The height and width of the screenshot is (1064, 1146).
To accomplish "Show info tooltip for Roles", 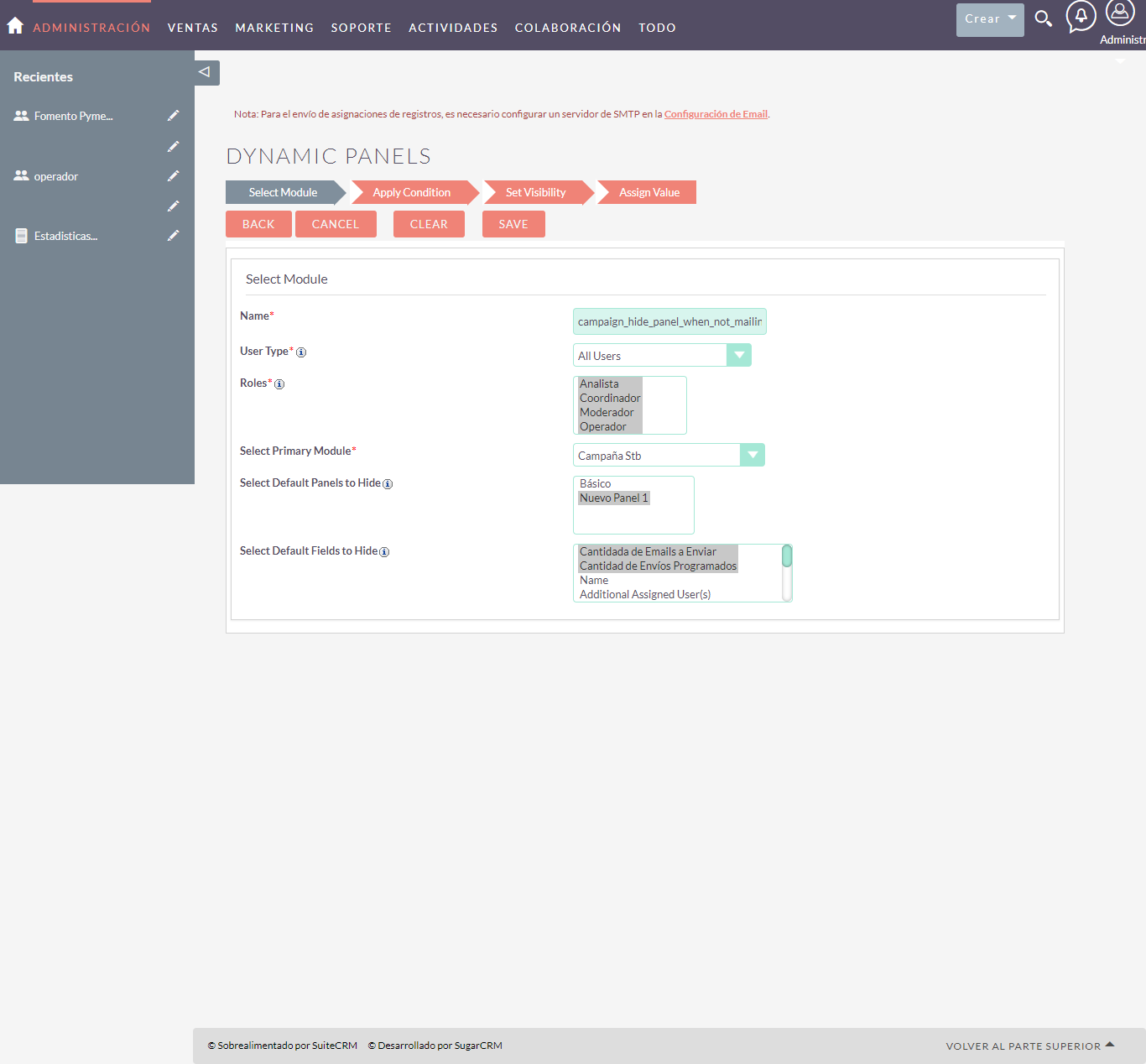I will [x=279, y=384].
